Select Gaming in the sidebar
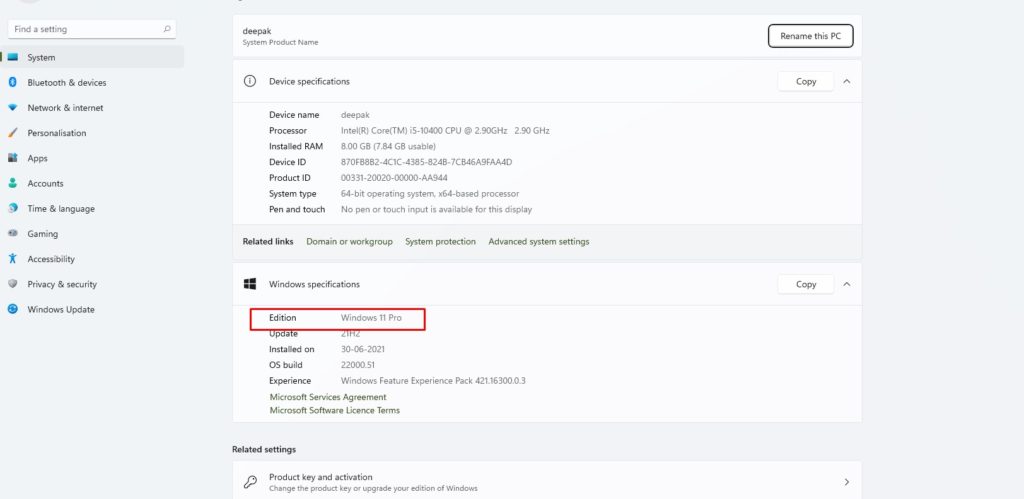Viewport: 1024px width, 499px height. click(x=92, y=233)
